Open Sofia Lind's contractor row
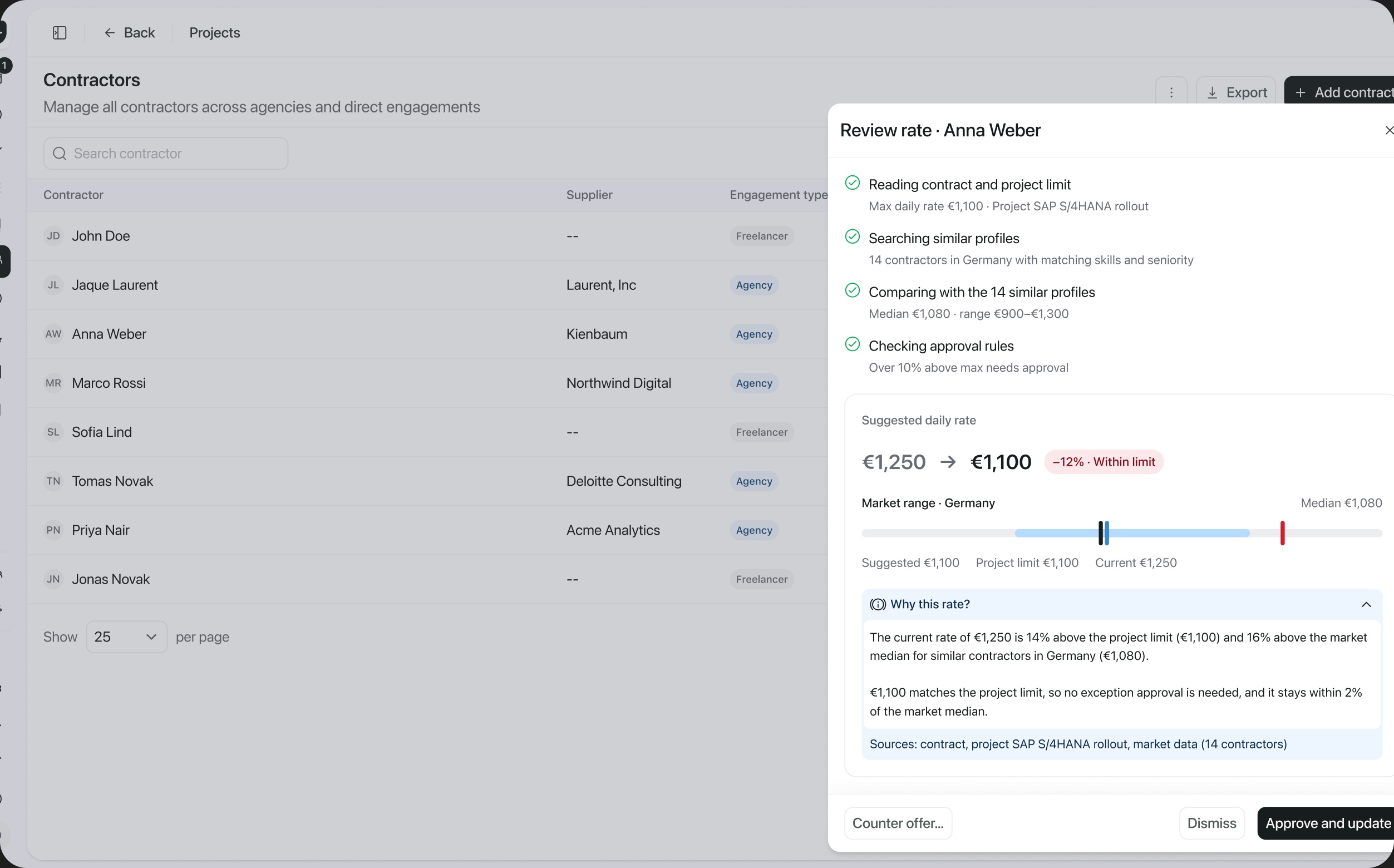 point(427,432)
